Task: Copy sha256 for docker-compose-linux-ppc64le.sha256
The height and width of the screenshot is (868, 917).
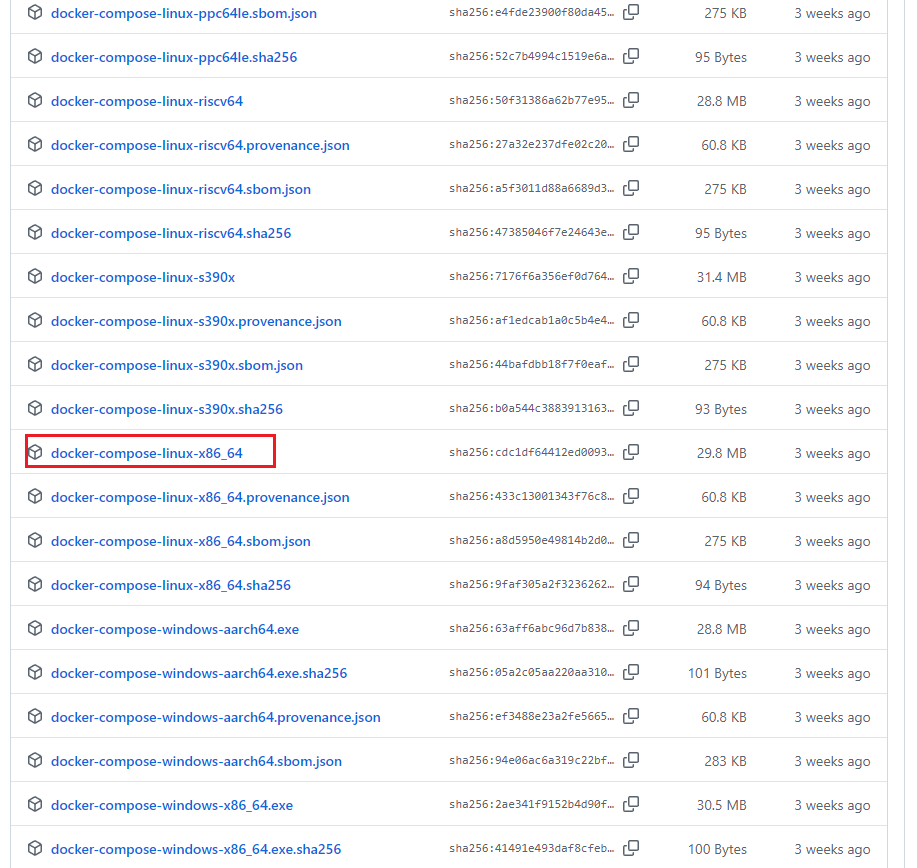Action: point(631,56)
